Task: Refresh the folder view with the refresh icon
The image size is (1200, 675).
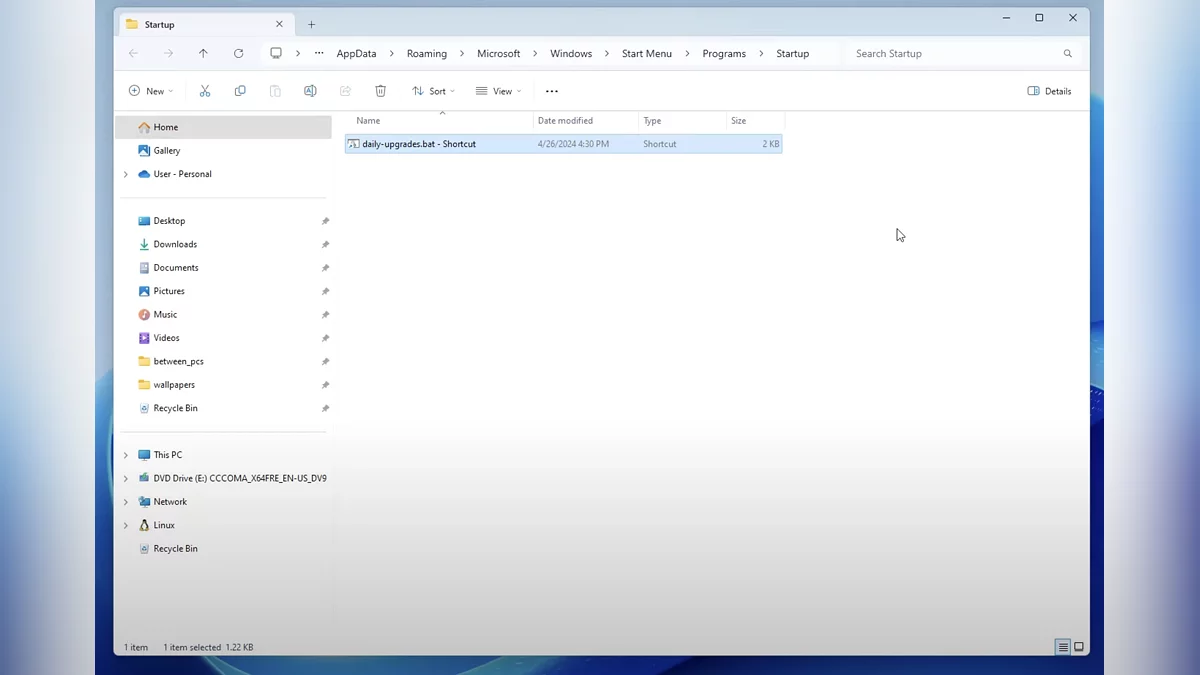Action: tap(238, 53)
